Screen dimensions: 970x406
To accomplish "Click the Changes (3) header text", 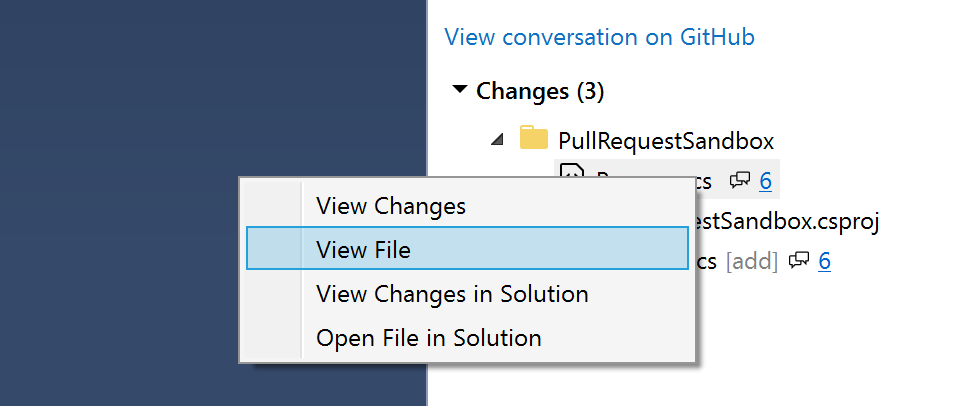I will click(x=540, y=91).
